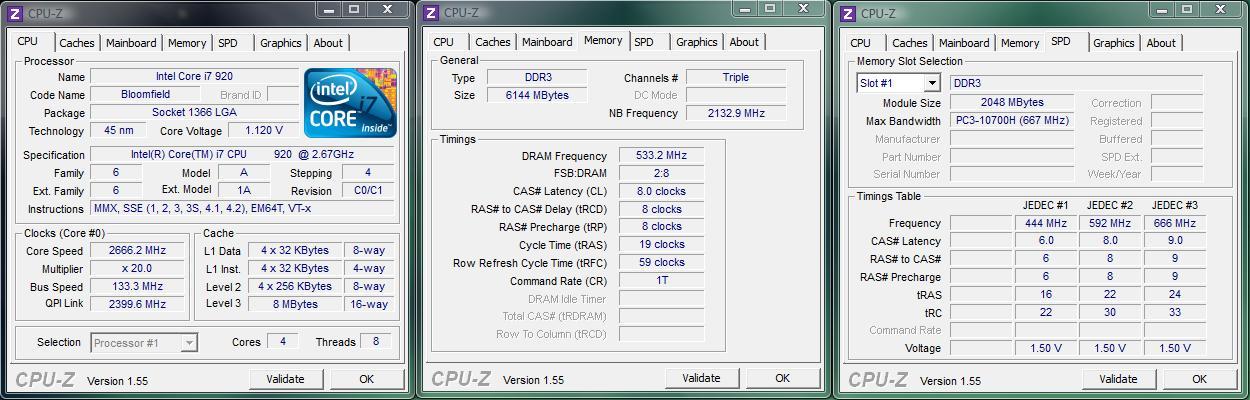The width and height of the screenshot is (1250, 400).
Task: Select Caches tab in the Memory window
Action: coord(492,42)
